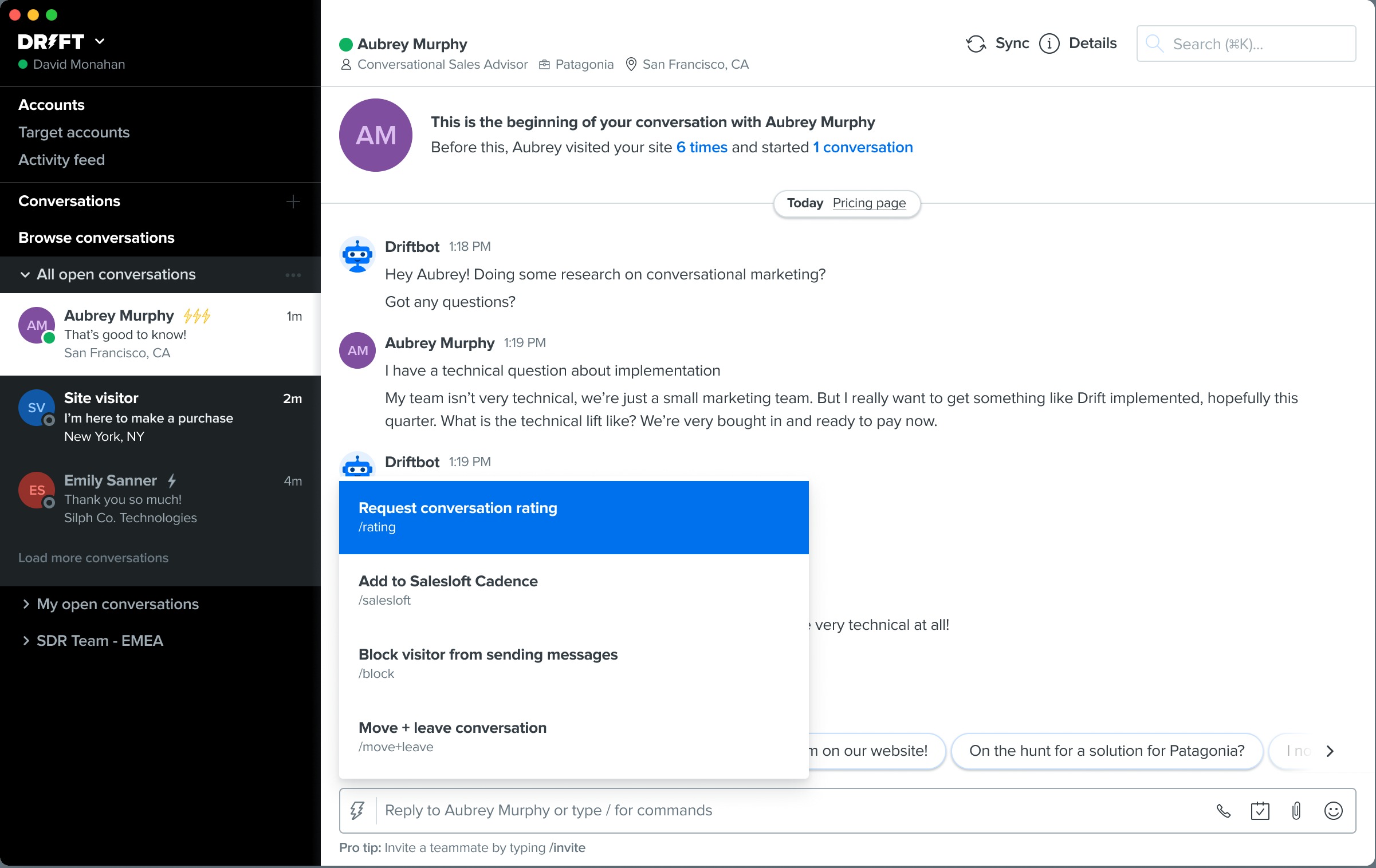Open the Details info icon
The image size is (1376, 868).
coord(1049,44)
